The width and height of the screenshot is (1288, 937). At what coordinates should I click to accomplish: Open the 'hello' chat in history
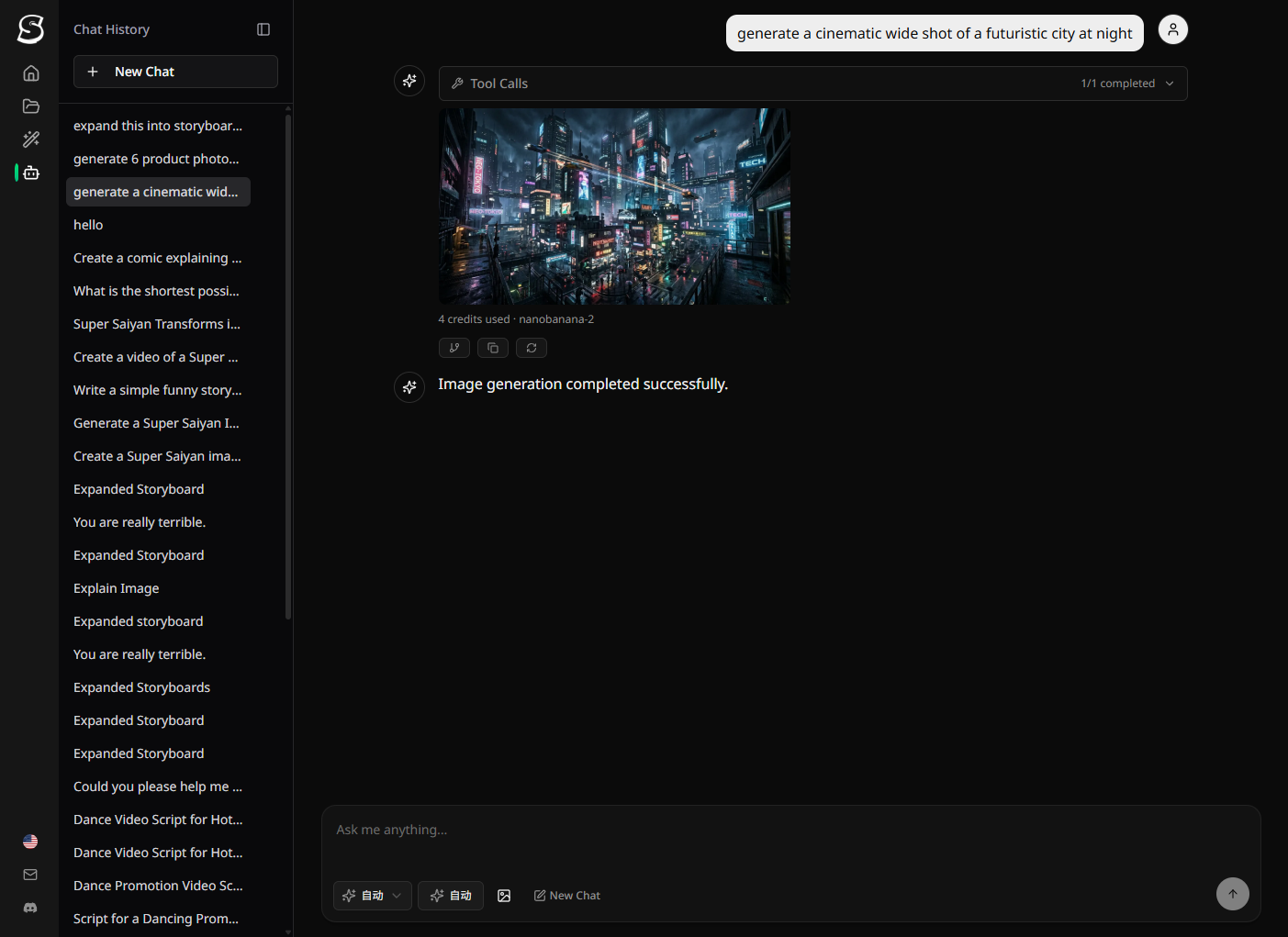coord(88,225)
